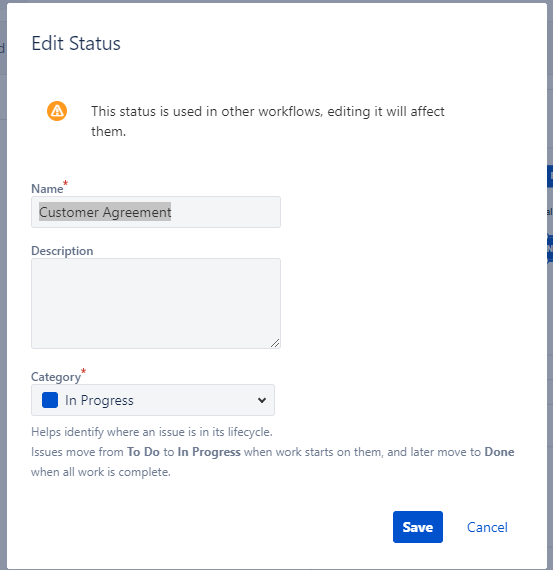The width and height of the screenshot is (553, 570).
Task: Click the bold 'To Do' text in help
Action: click(x=143, y=452)
